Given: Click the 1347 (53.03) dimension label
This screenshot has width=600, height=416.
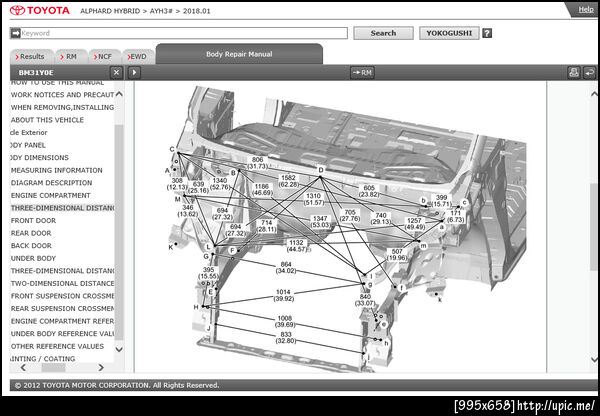Looking at the screenshot, I should (x=320, y=222).
